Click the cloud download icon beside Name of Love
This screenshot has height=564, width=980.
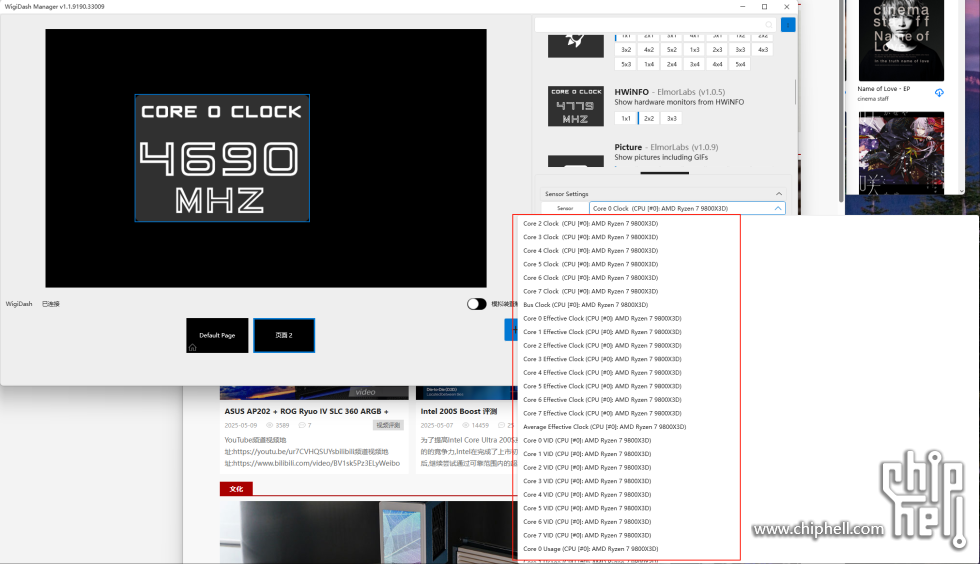coord(939,93)
